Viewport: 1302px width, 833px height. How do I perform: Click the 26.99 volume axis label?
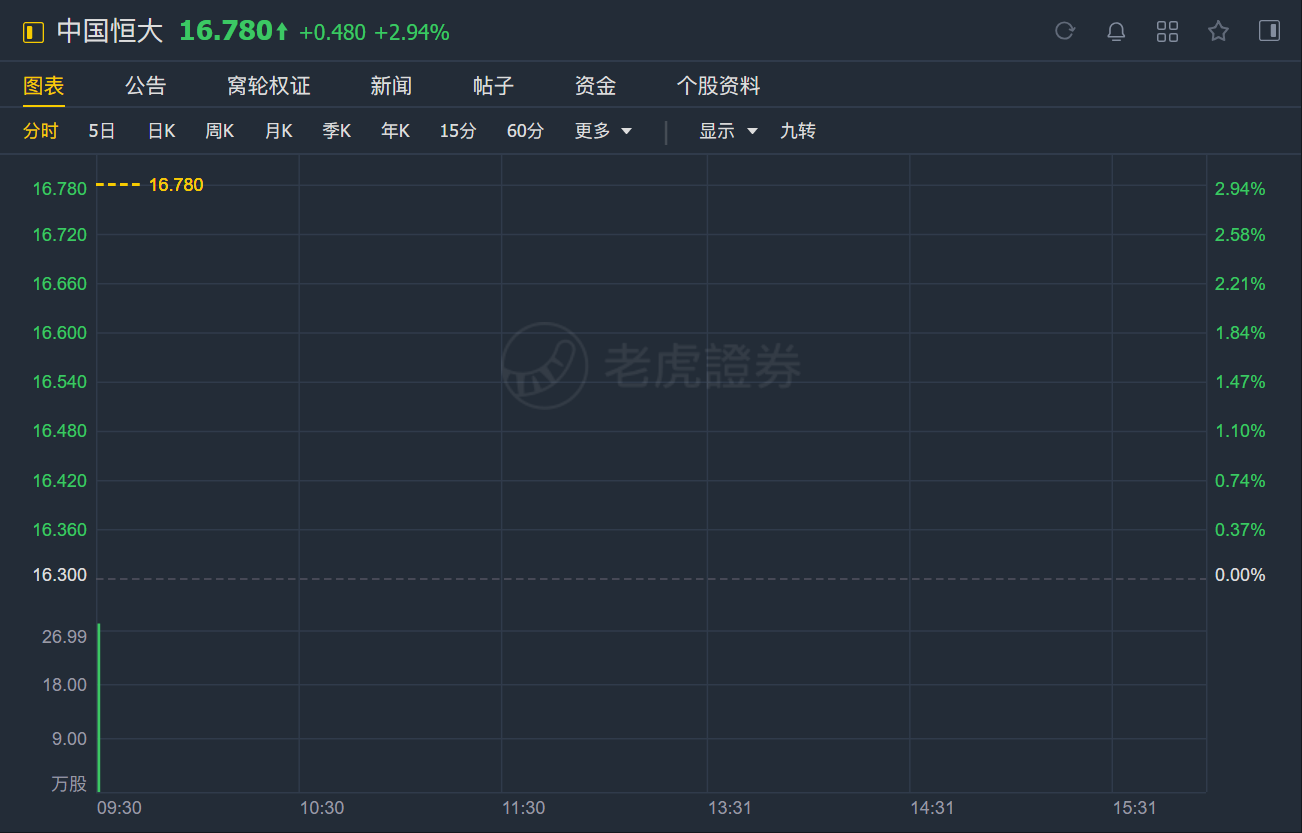65,637
